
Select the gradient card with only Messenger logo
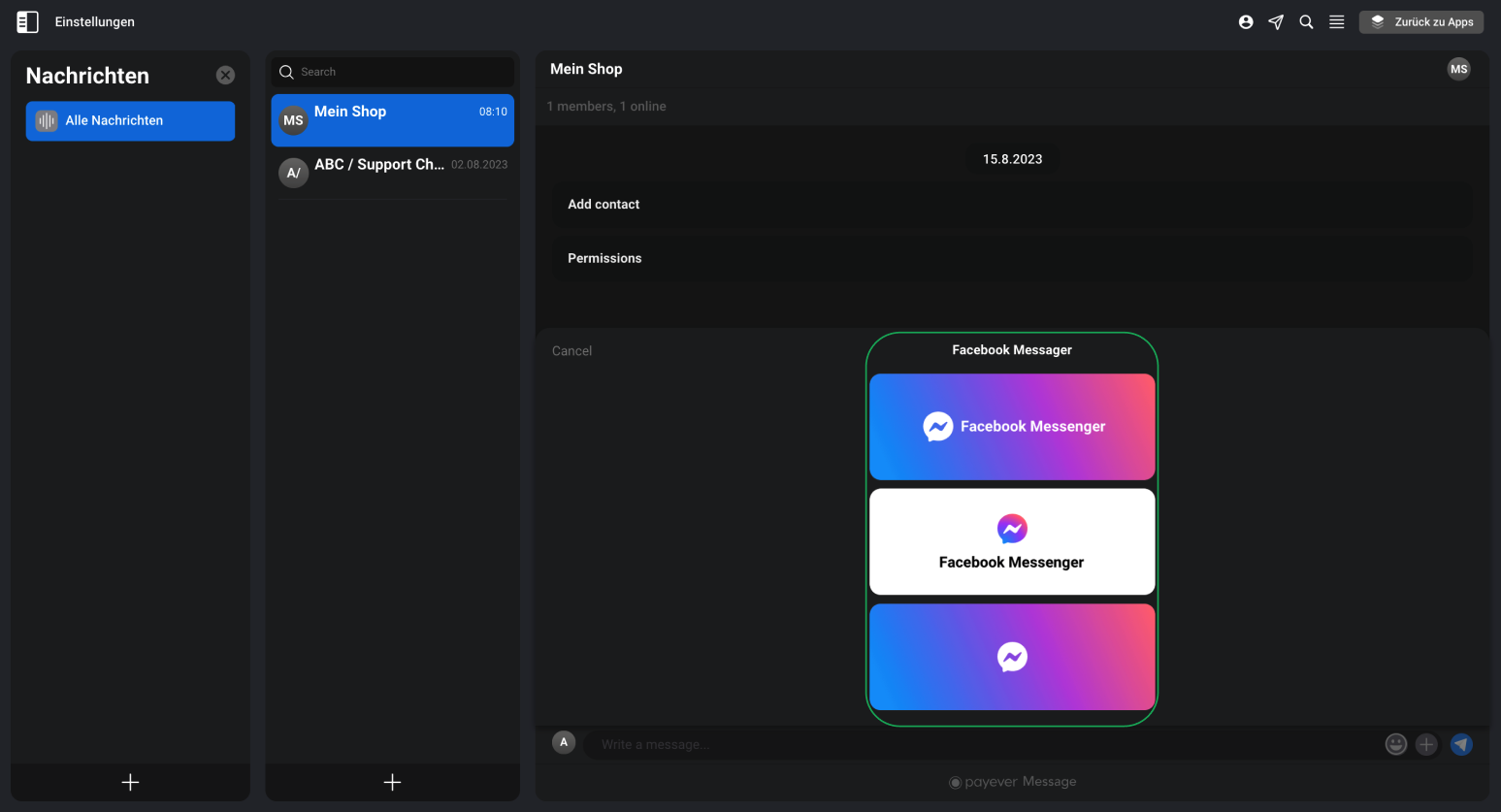click(1012, 657)
